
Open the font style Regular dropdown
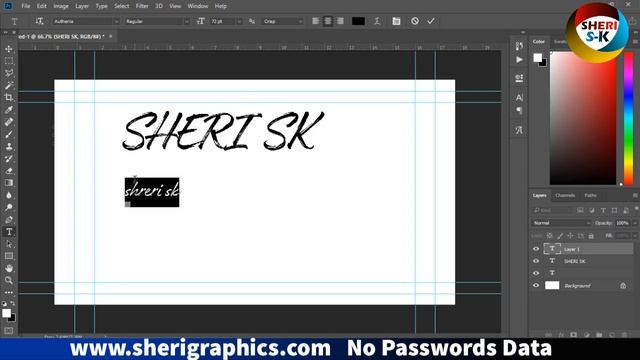(x=187, y=21)
